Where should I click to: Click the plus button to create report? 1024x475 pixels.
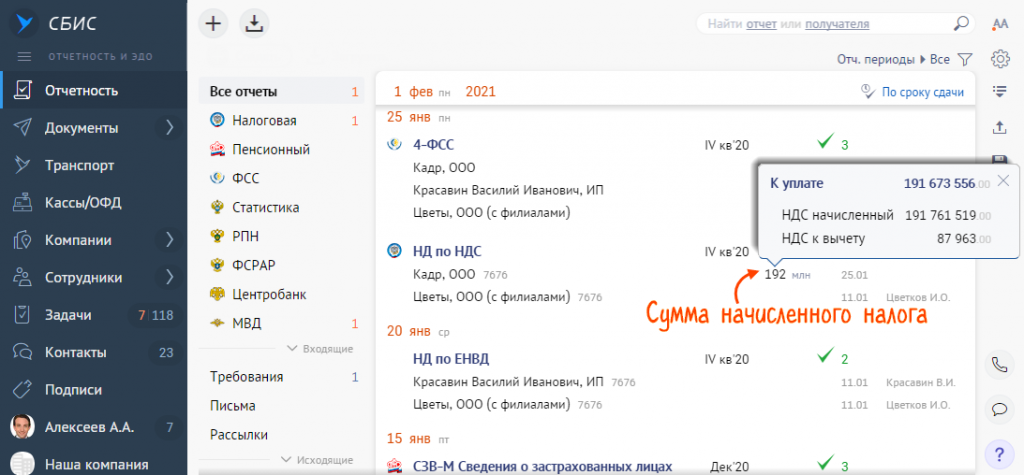[212, 23]
